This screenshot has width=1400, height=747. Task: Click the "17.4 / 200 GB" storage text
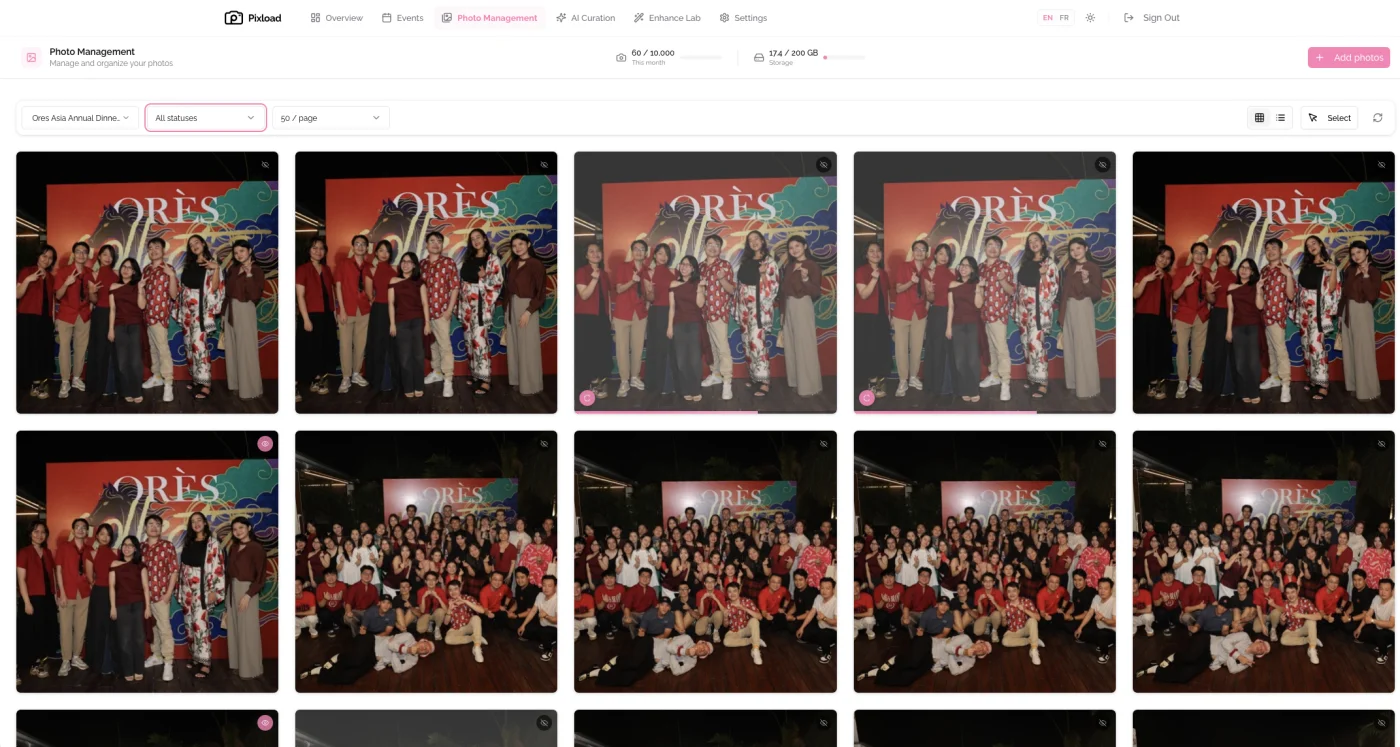coord(793,53)
